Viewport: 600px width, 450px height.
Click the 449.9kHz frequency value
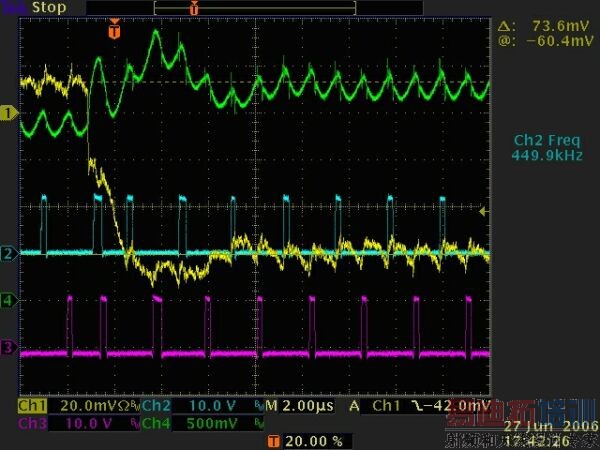[547, 155]
